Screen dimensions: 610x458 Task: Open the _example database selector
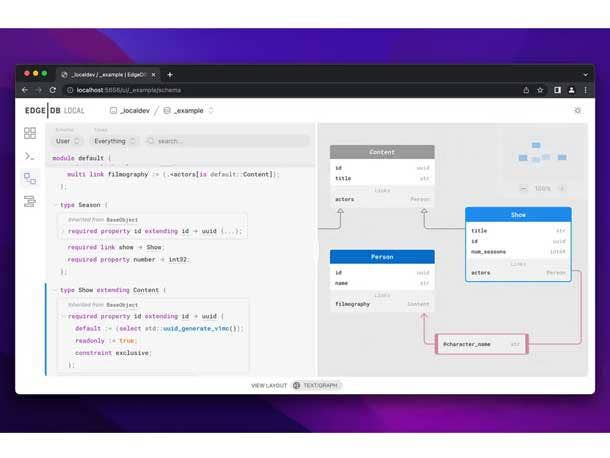[188, 110]
